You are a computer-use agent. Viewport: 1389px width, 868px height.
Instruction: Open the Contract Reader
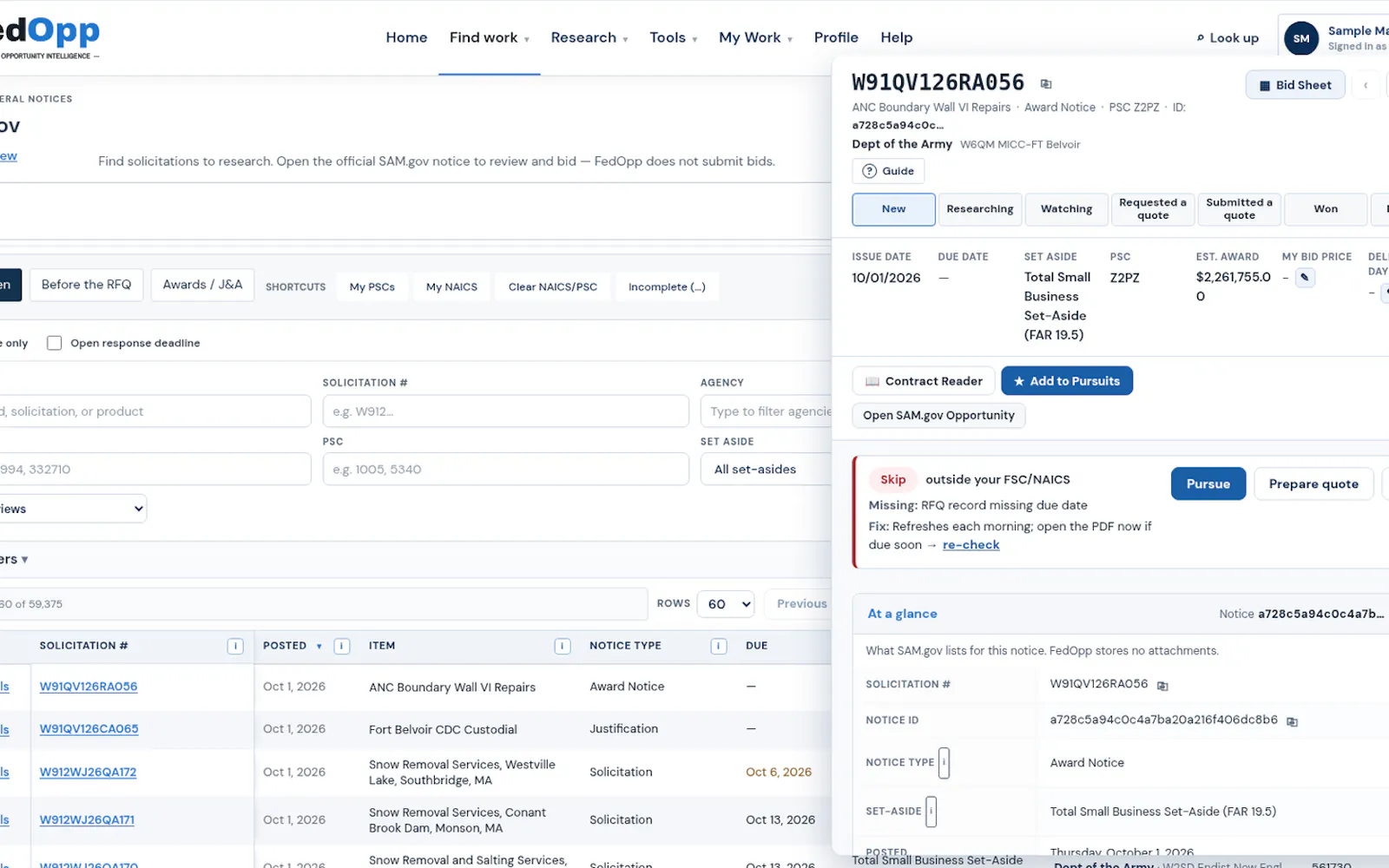[x=924, y=381]
